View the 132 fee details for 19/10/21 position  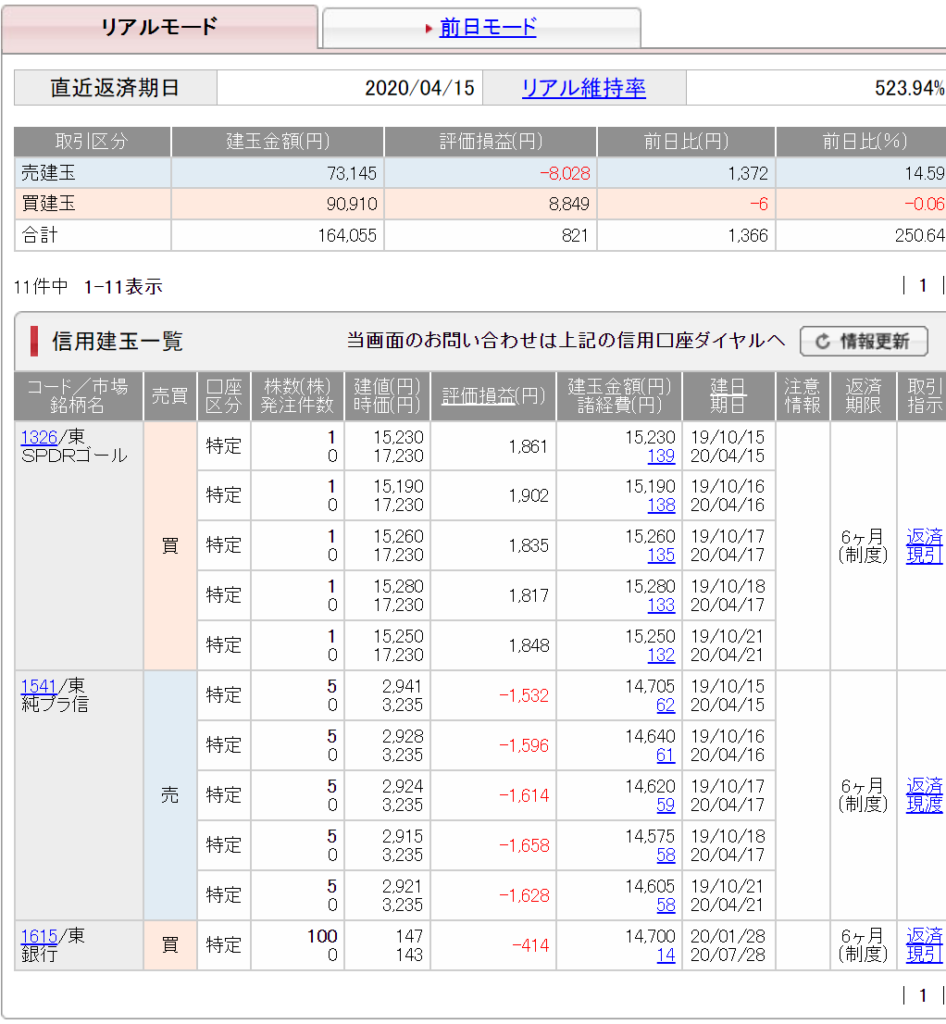tap(661, 656)
